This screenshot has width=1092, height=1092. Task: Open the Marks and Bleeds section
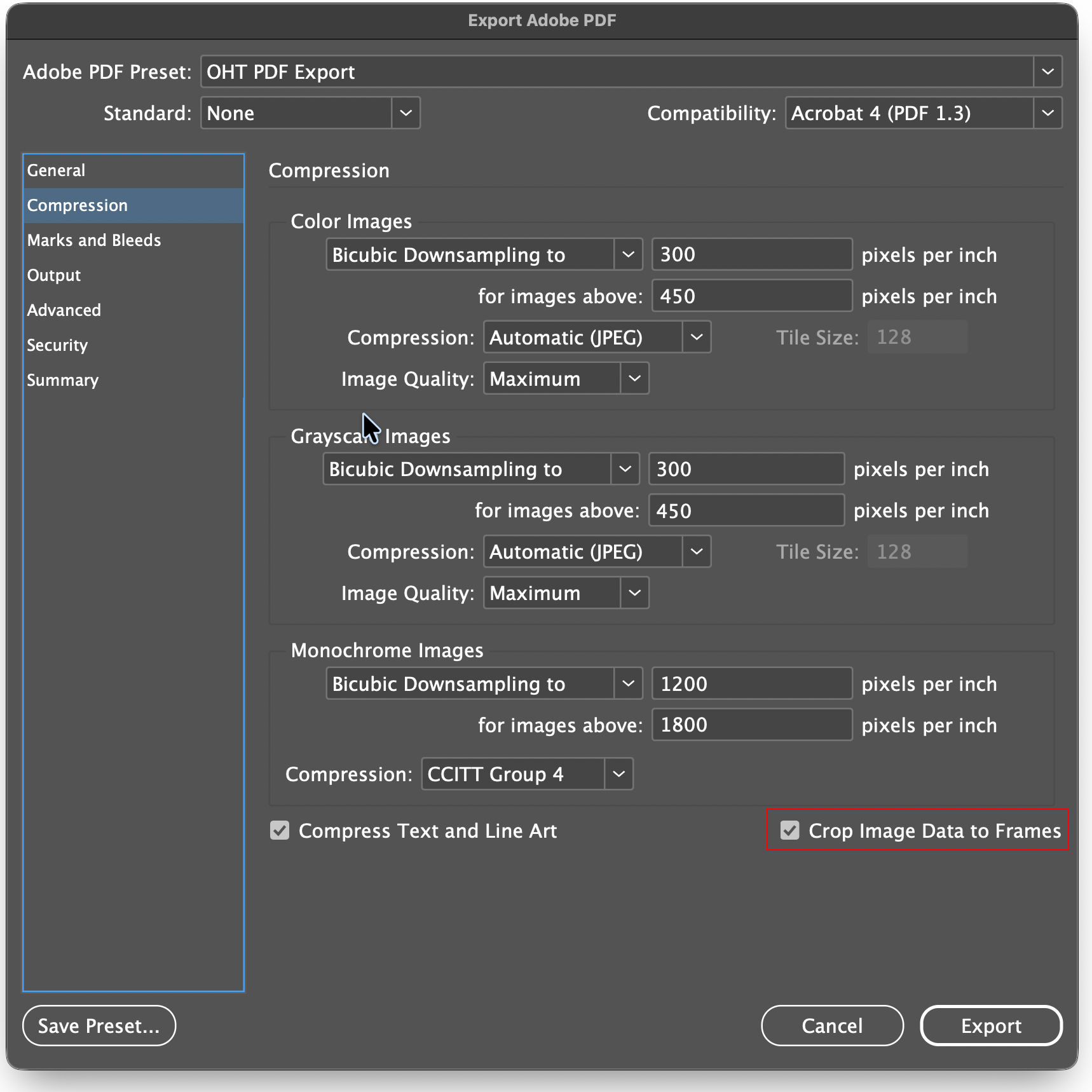(x=94, y=240)
